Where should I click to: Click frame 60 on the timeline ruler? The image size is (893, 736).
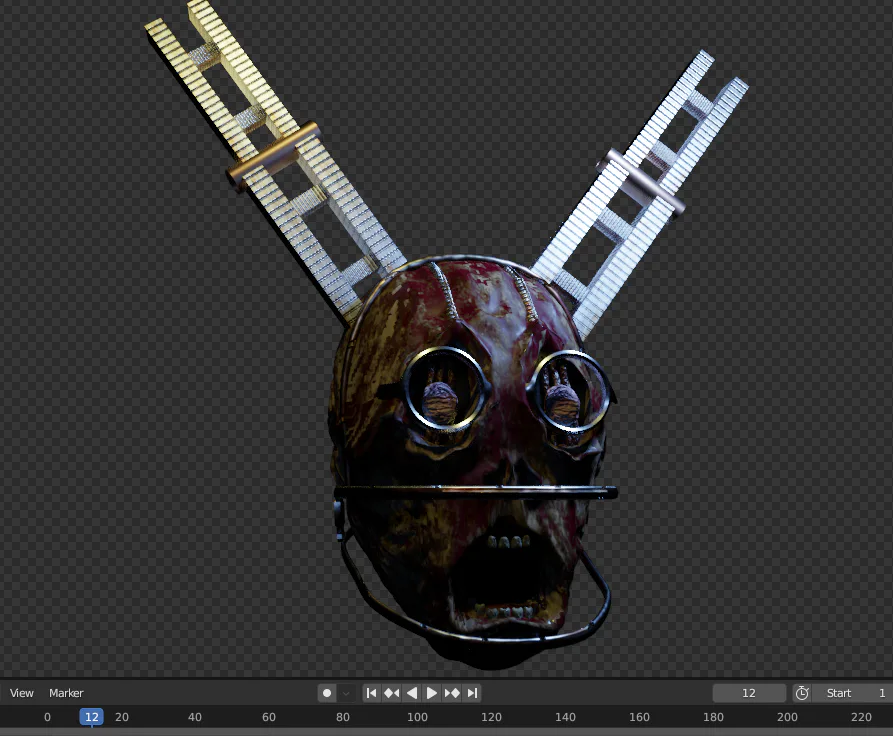tap(269, 717)
